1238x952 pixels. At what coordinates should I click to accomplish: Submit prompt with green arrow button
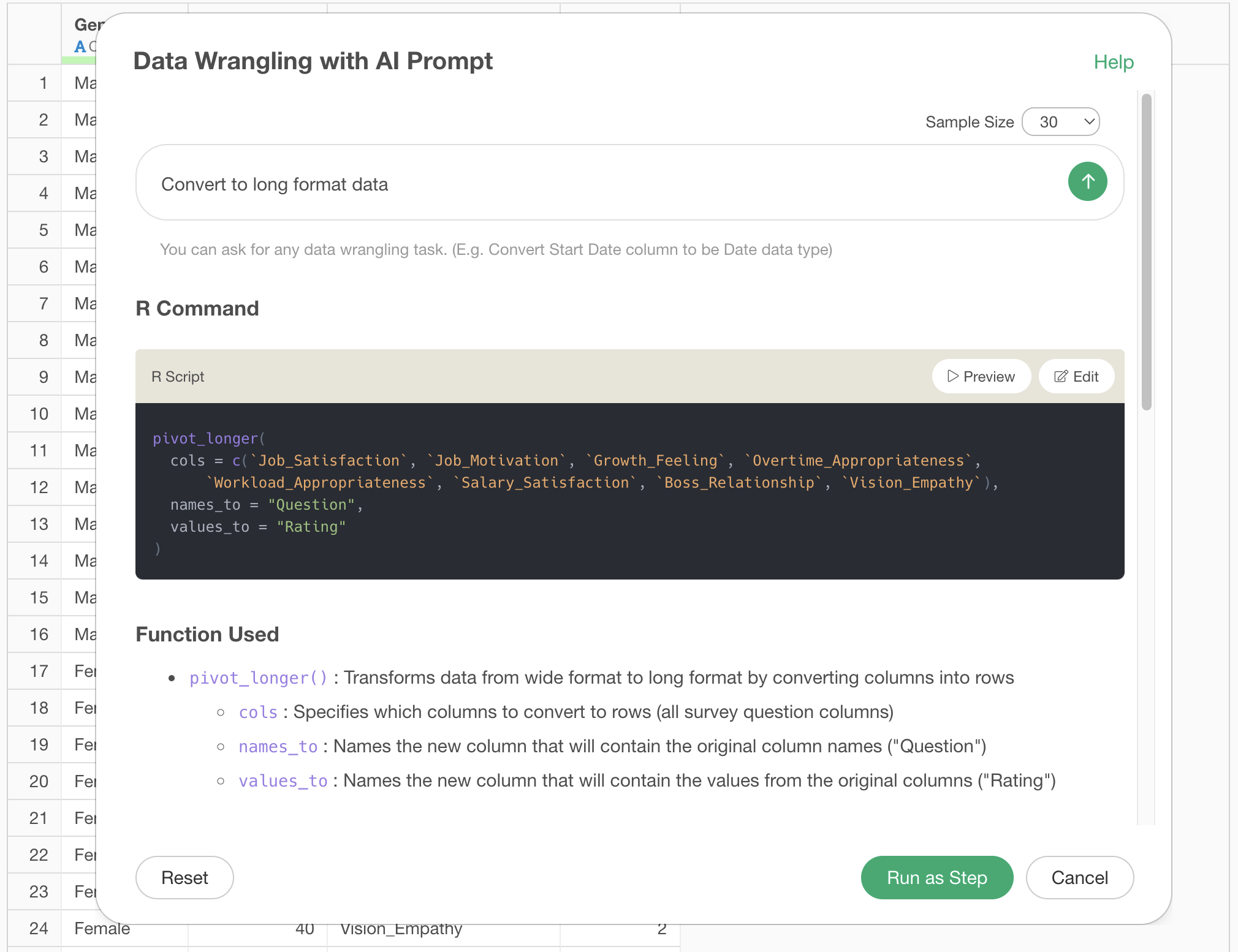(1087, 181)
